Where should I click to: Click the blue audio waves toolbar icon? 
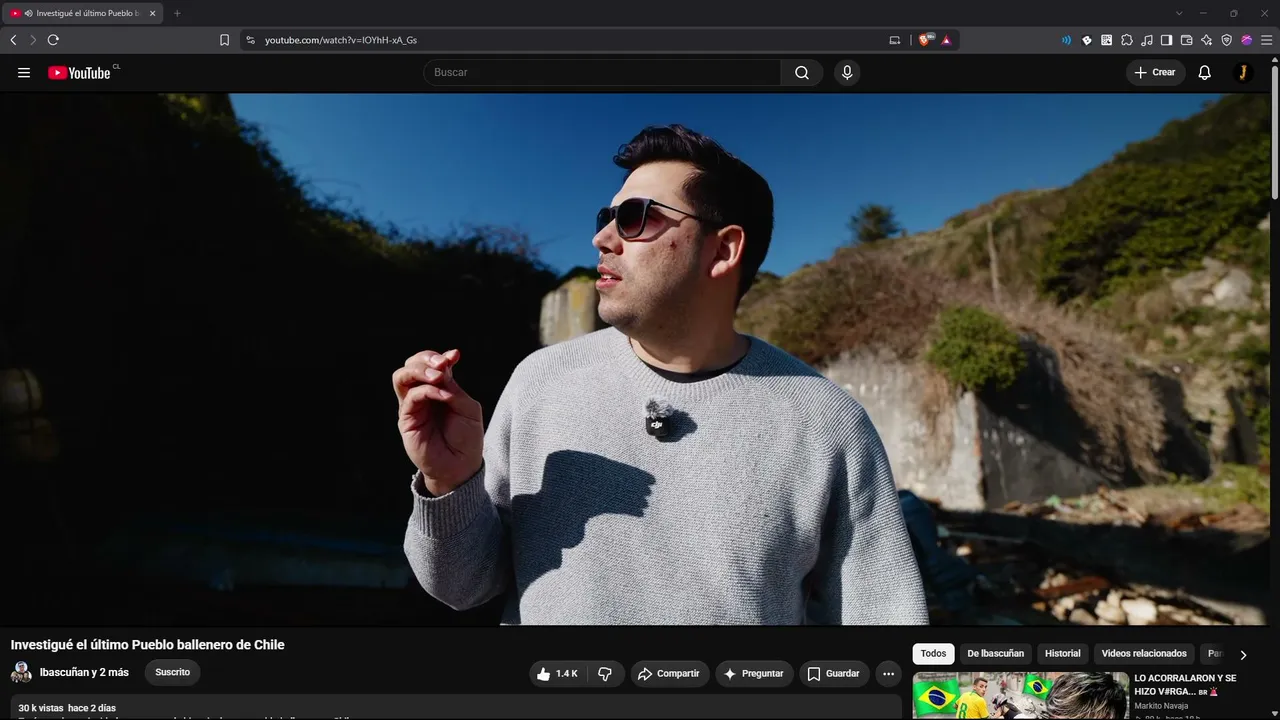(x=1066, y=40)
